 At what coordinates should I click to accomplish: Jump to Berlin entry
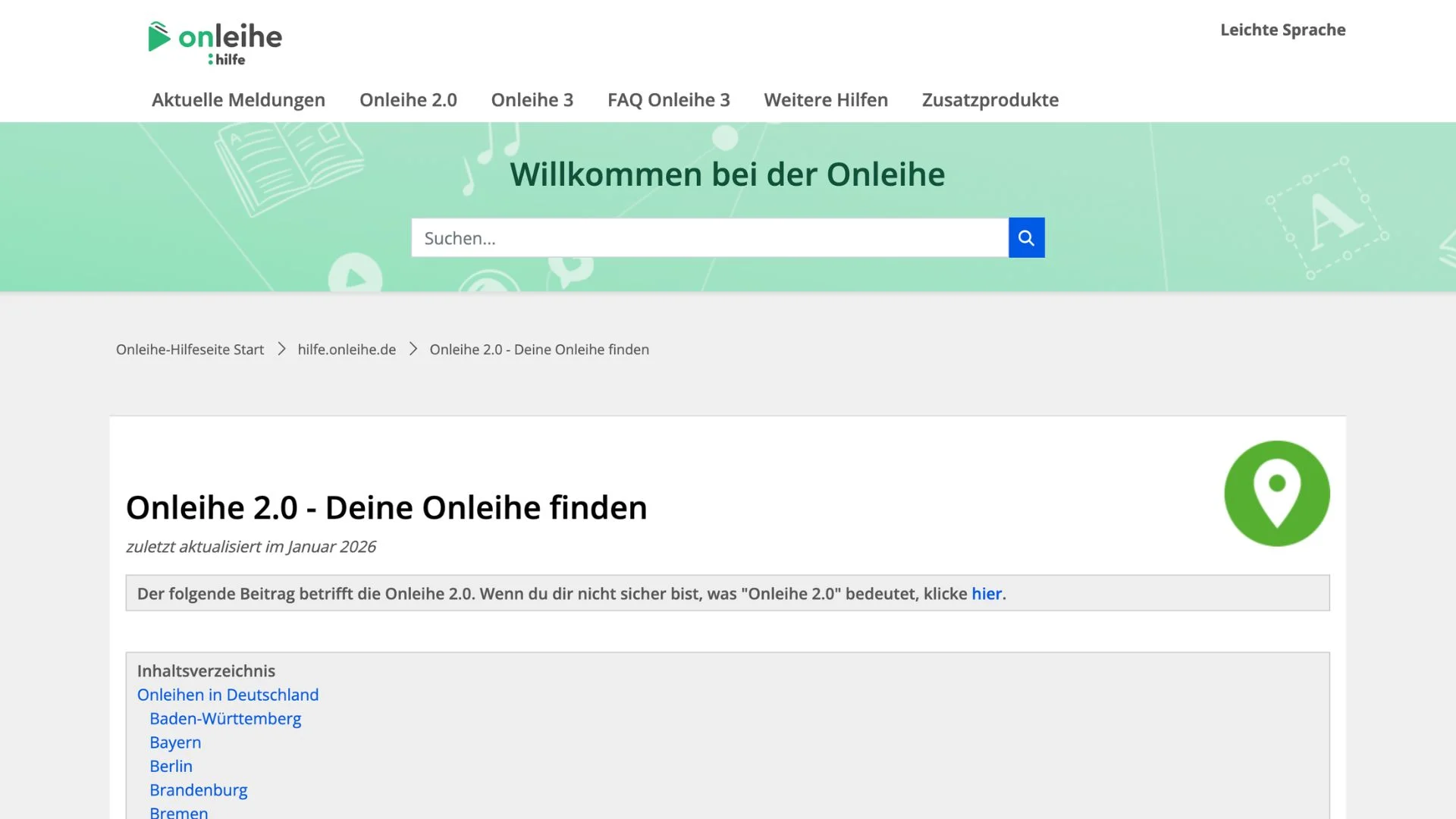[171, 766]
